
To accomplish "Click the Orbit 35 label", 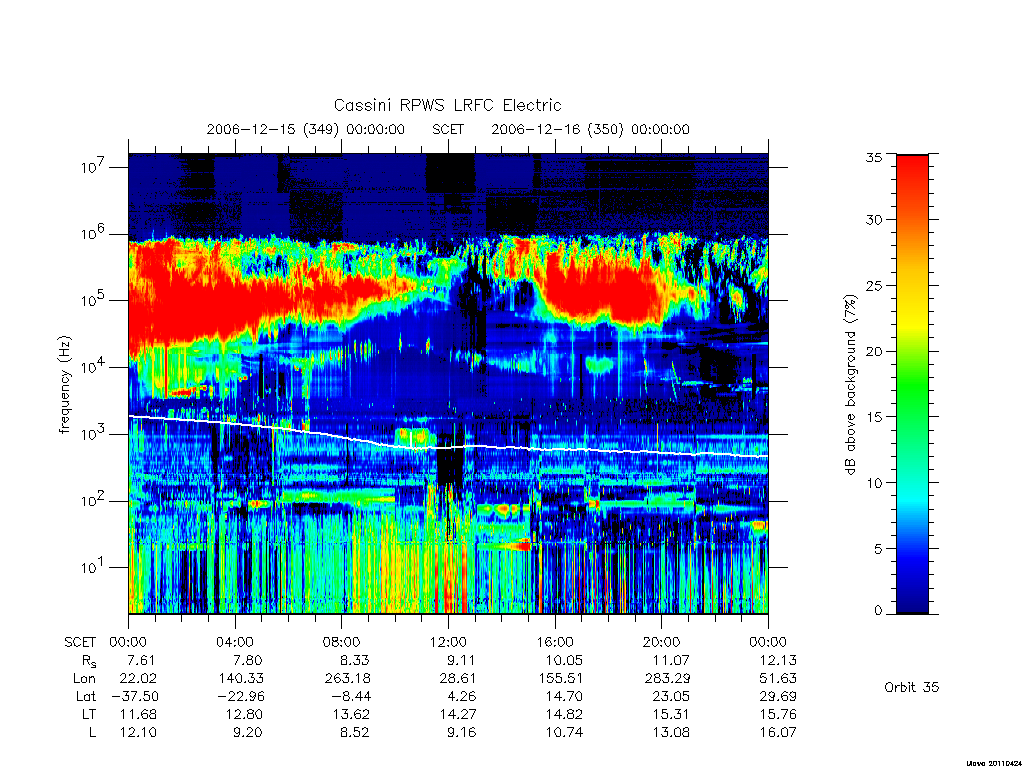I will point(911,687).
